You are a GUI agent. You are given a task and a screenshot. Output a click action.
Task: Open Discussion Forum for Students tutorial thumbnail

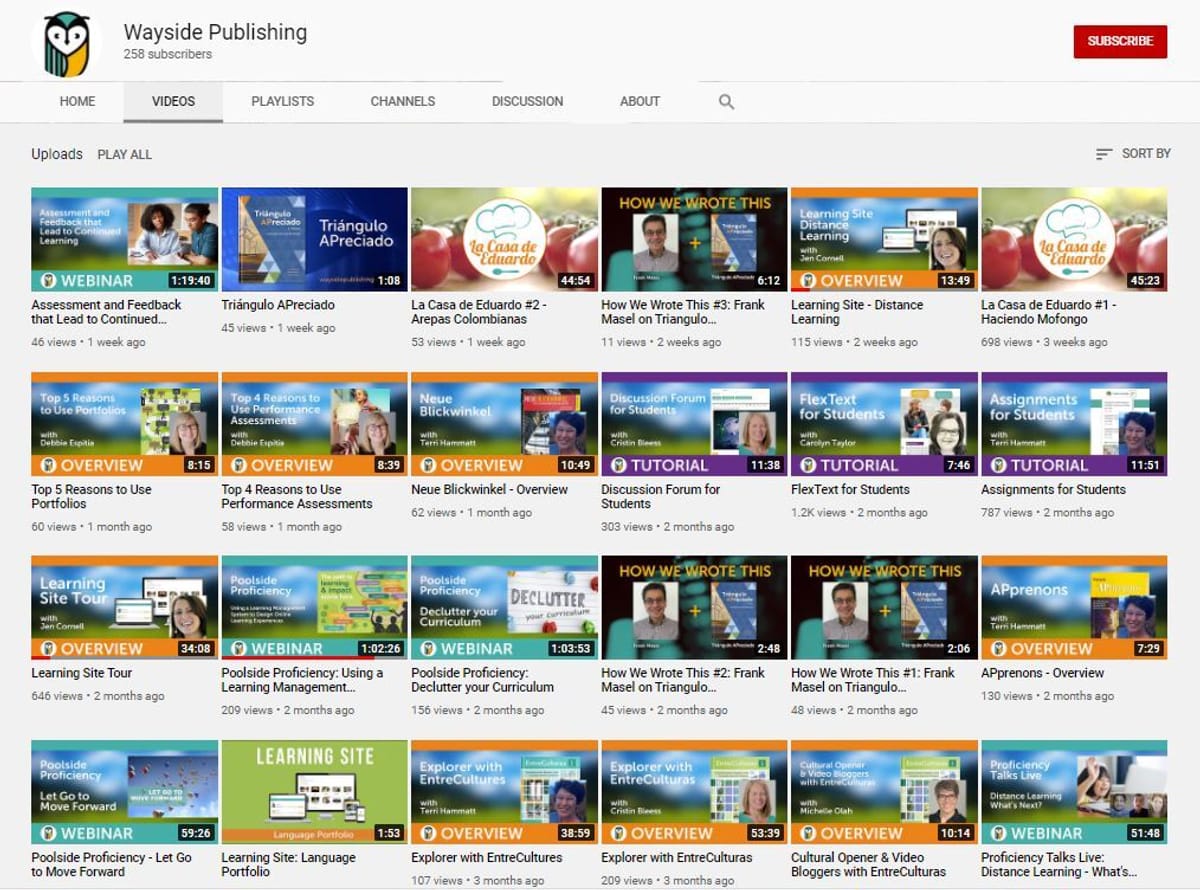(694, 424)
